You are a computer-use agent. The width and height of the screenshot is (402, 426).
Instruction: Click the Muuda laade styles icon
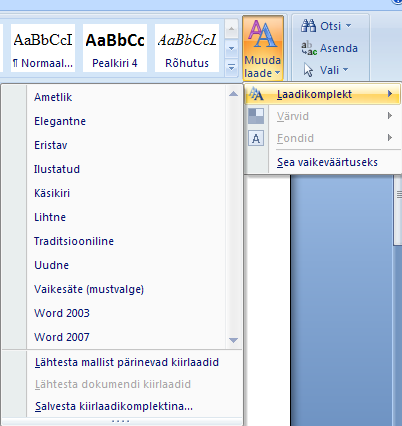[263, 34]
